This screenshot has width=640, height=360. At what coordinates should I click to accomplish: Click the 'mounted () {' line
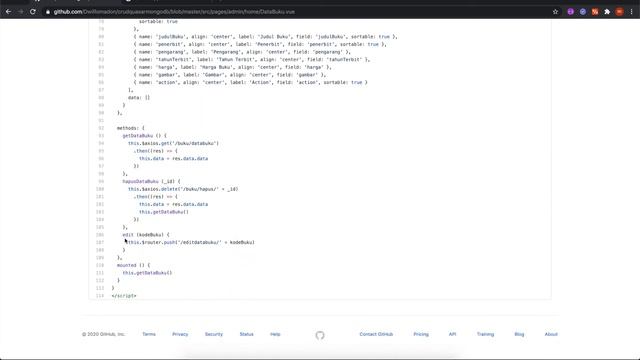tap(133, 265)
